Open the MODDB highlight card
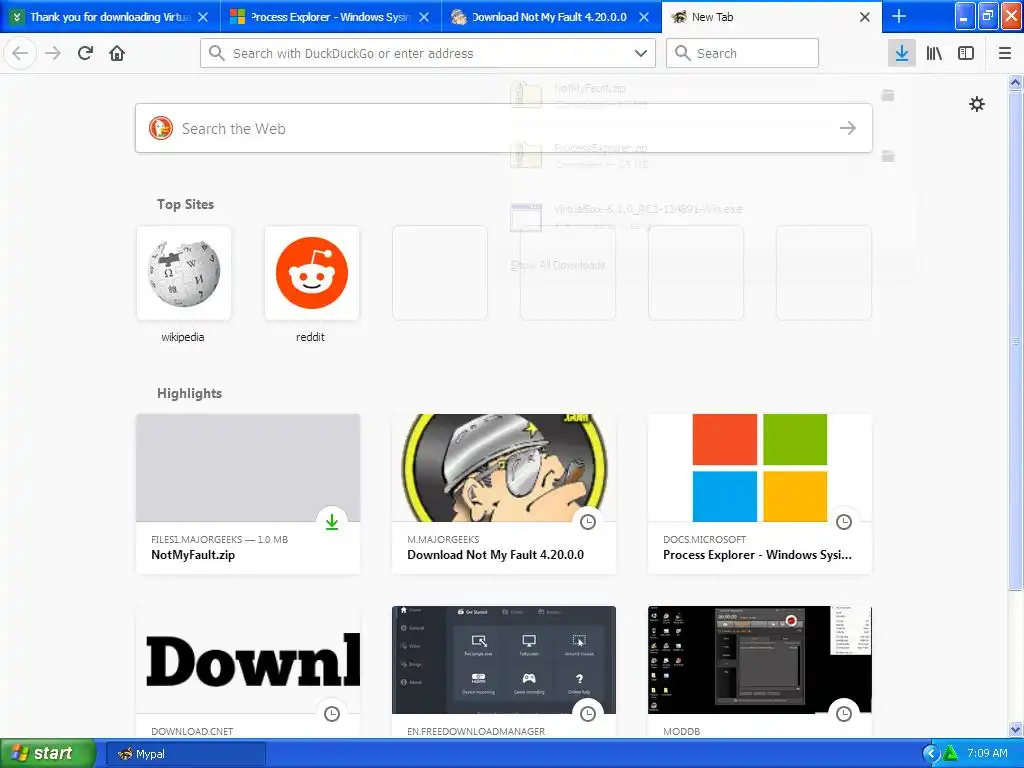This screenshot has height=768, width=1024. coord(760,672)
